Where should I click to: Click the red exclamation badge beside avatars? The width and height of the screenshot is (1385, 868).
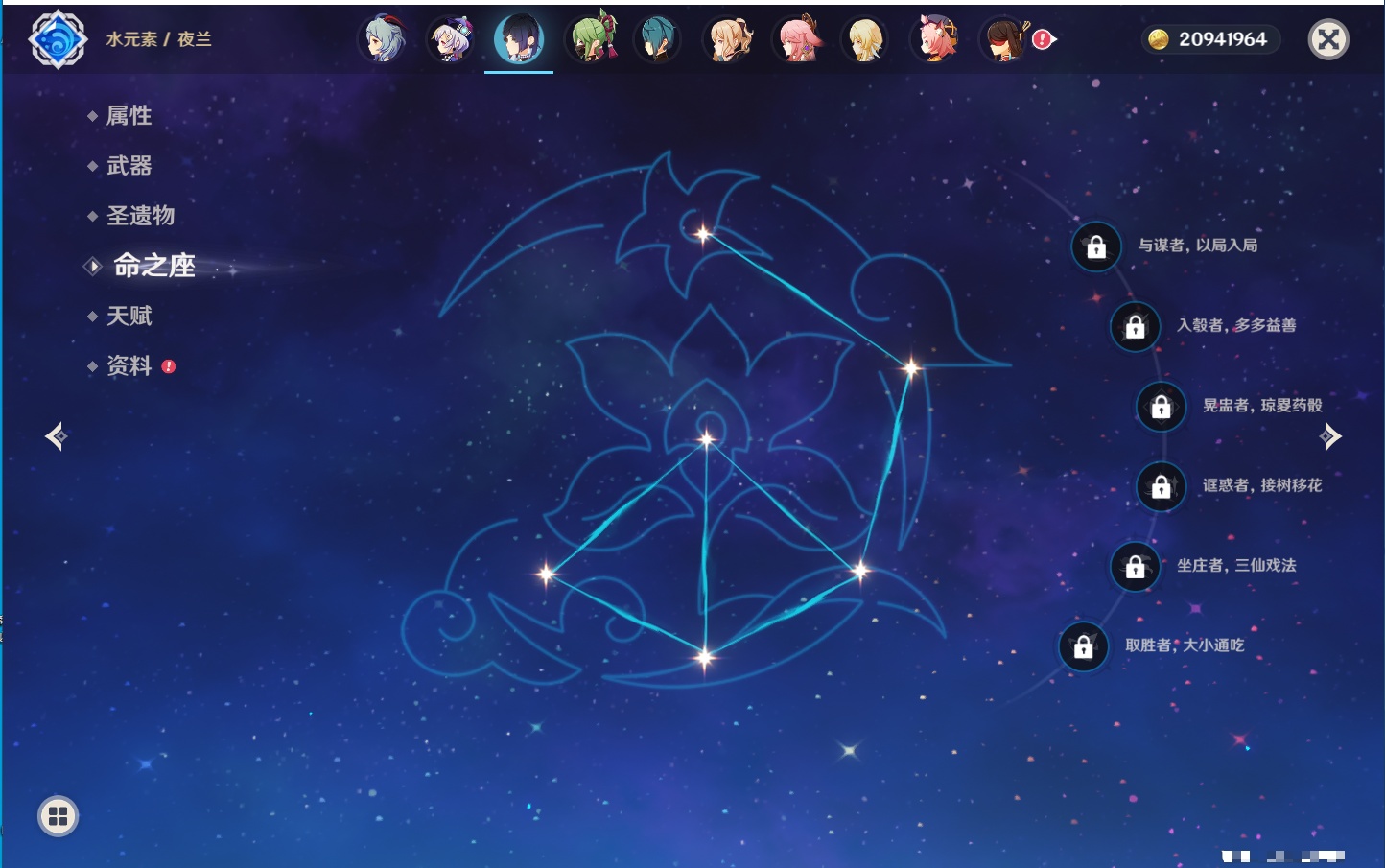[1043, 39]
